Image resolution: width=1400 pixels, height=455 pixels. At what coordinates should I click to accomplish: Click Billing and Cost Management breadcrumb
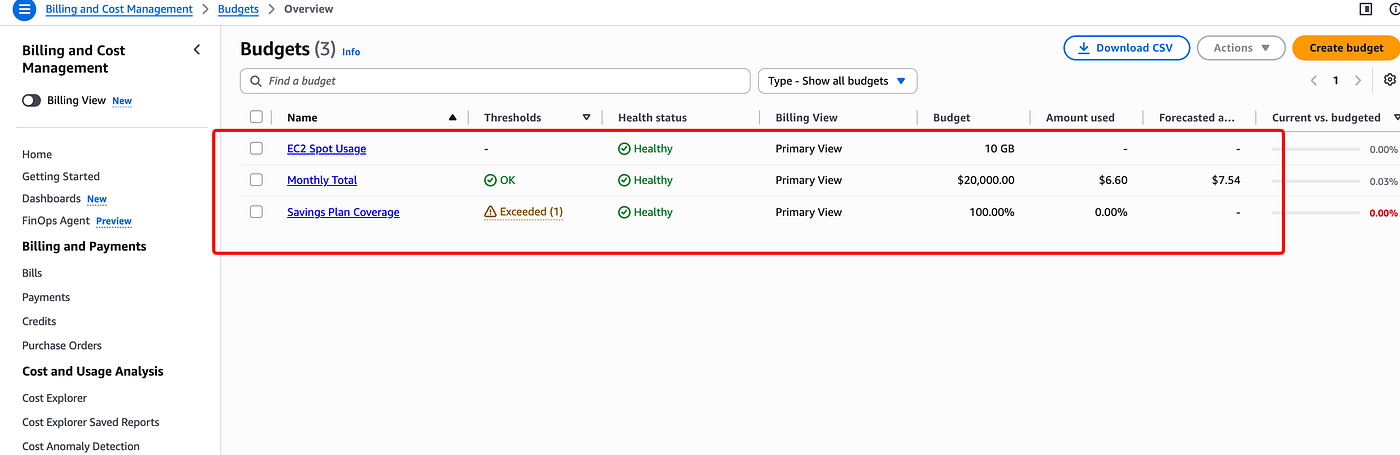tap(119, 9)
